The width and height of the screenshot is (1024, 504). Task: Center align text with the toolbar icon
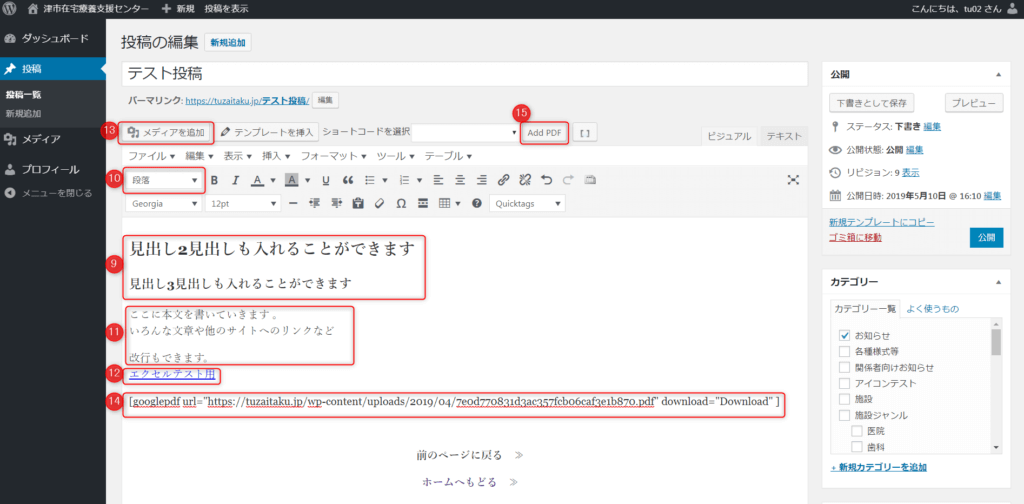pyautogui.click(x=460, y=181)
